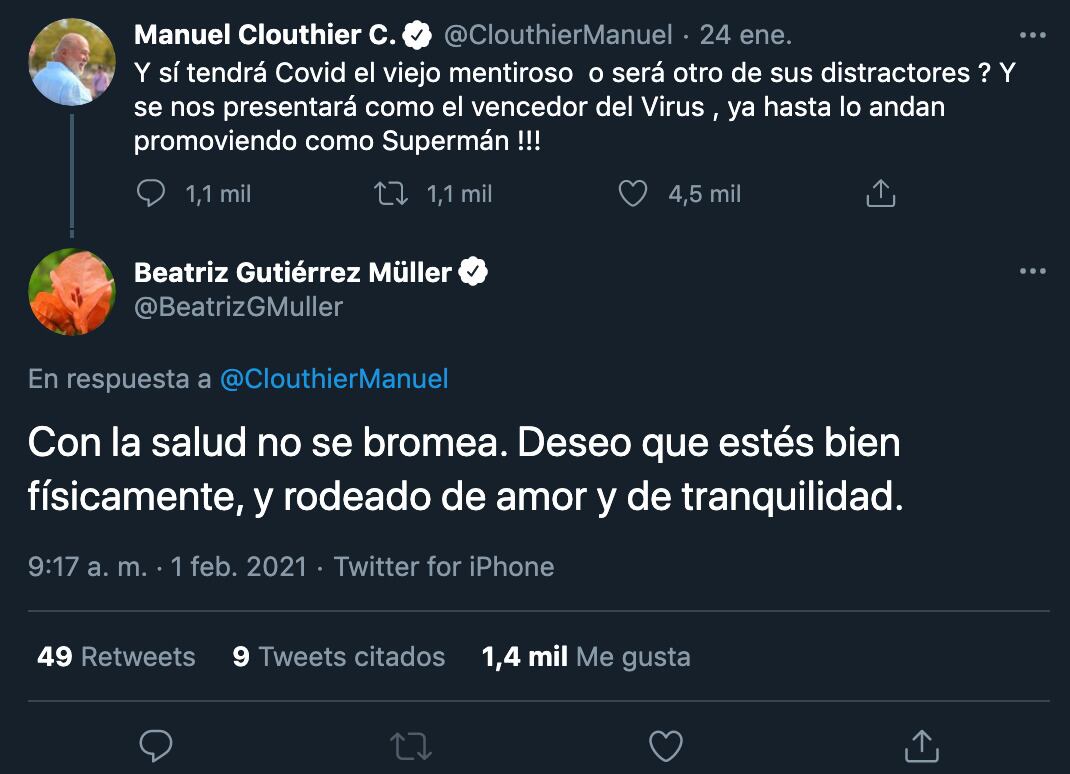Click Beatriz Gutiérrez Müller's verified badge

(x=473, y=270)
